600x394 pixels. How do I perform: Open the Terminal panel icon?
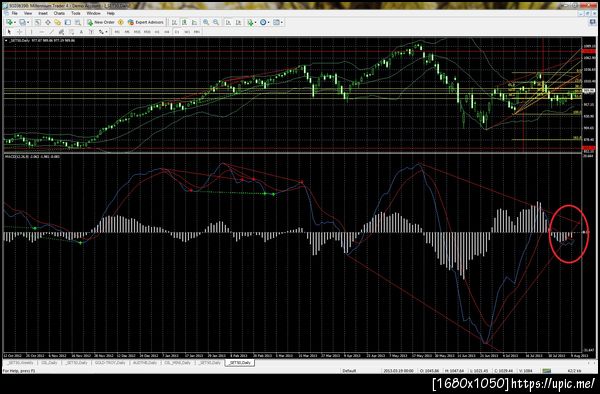(x=68, y=22)
